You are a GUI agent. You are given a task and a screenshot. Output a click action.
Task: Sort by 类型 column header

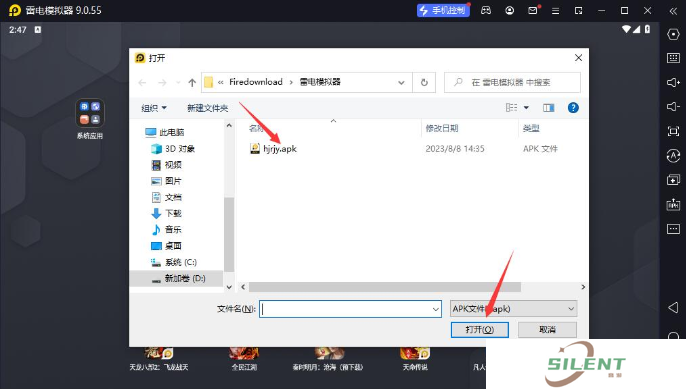point(531,128)
